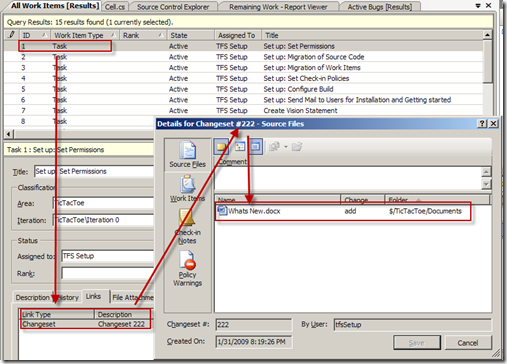Select the Changeset 222 link row
The height and width of the screenshot is (364, 507).
86,324
